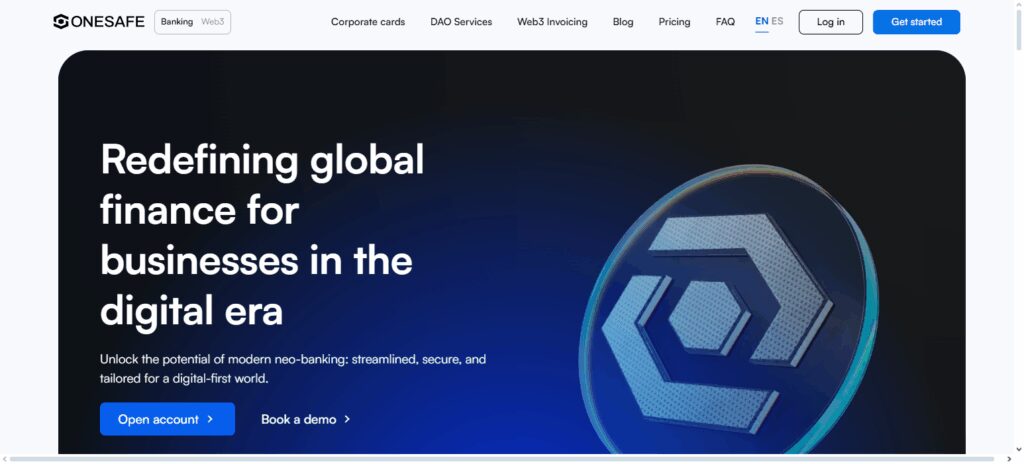
Task: Switch the mode toggle to Web3
Action: pos(212,22)
